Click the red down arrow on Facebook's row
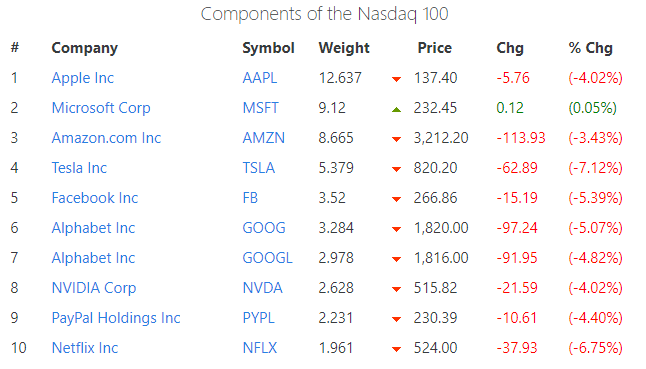 point(396,199)
